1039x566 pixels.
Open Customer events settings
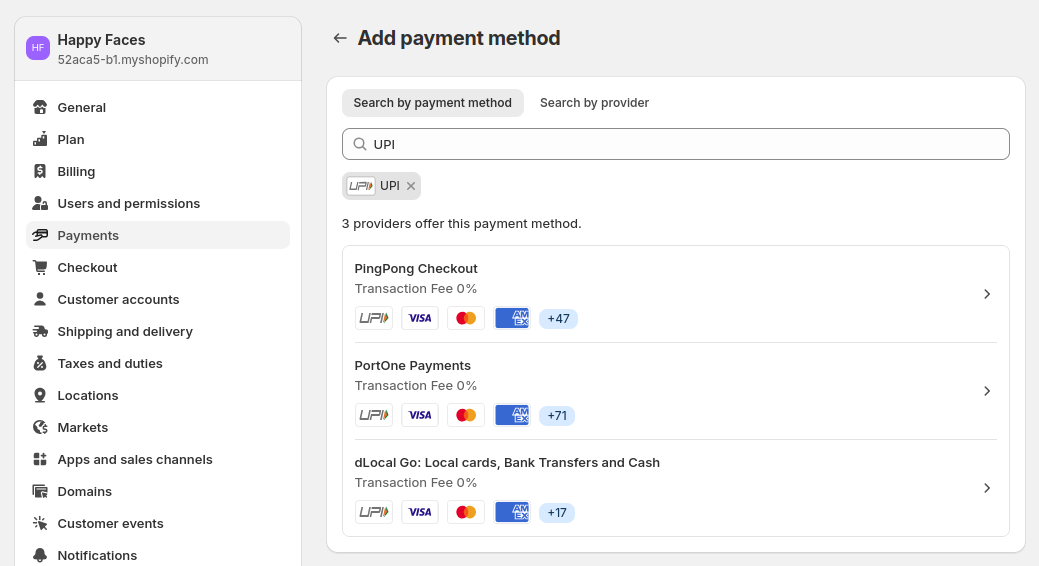tap(158, 524)
